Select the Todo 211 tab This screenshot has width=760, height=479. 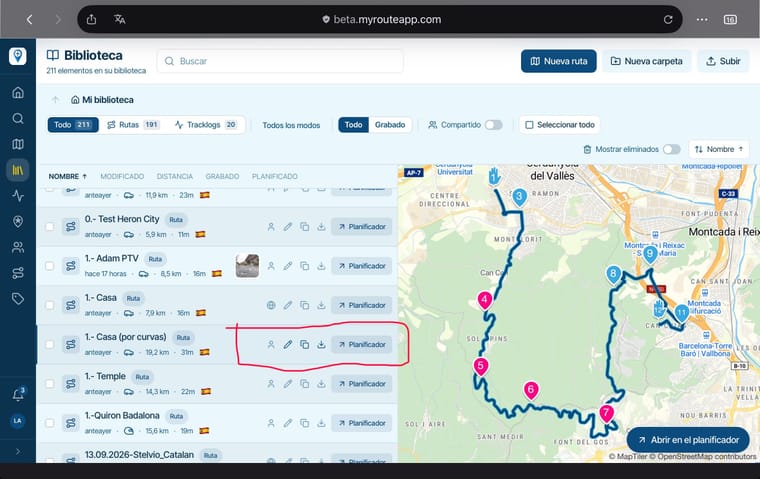point(73,125)
